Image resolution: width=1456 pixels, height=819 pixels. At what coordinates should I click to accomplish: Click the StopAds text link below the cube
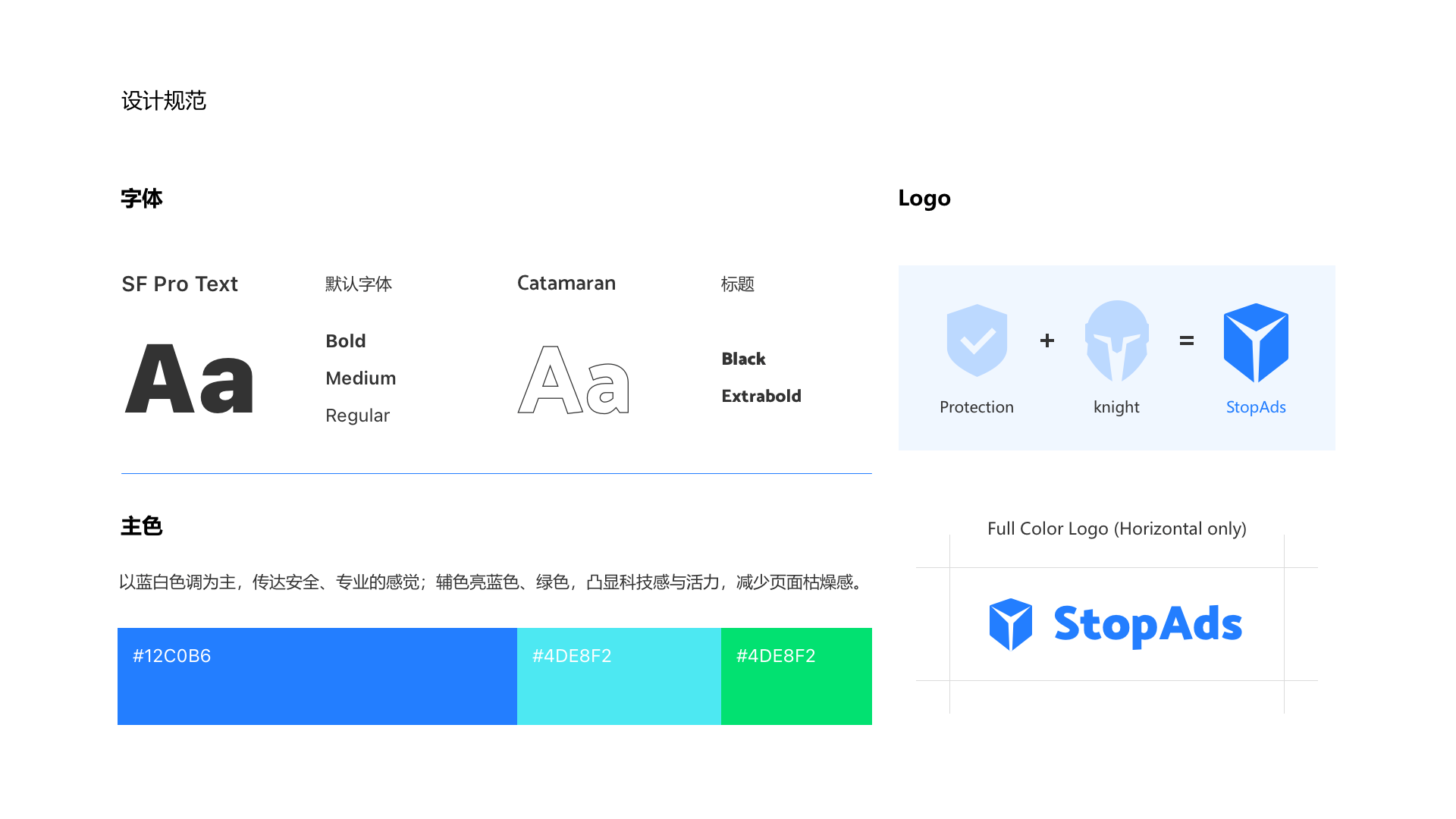[1256, 406]
